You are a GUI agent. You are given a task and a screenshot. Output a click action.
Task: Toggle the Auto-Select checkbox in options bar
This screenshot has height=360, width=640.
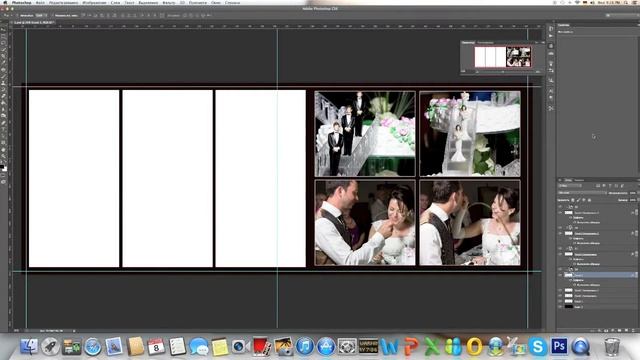tap(18, 15)
